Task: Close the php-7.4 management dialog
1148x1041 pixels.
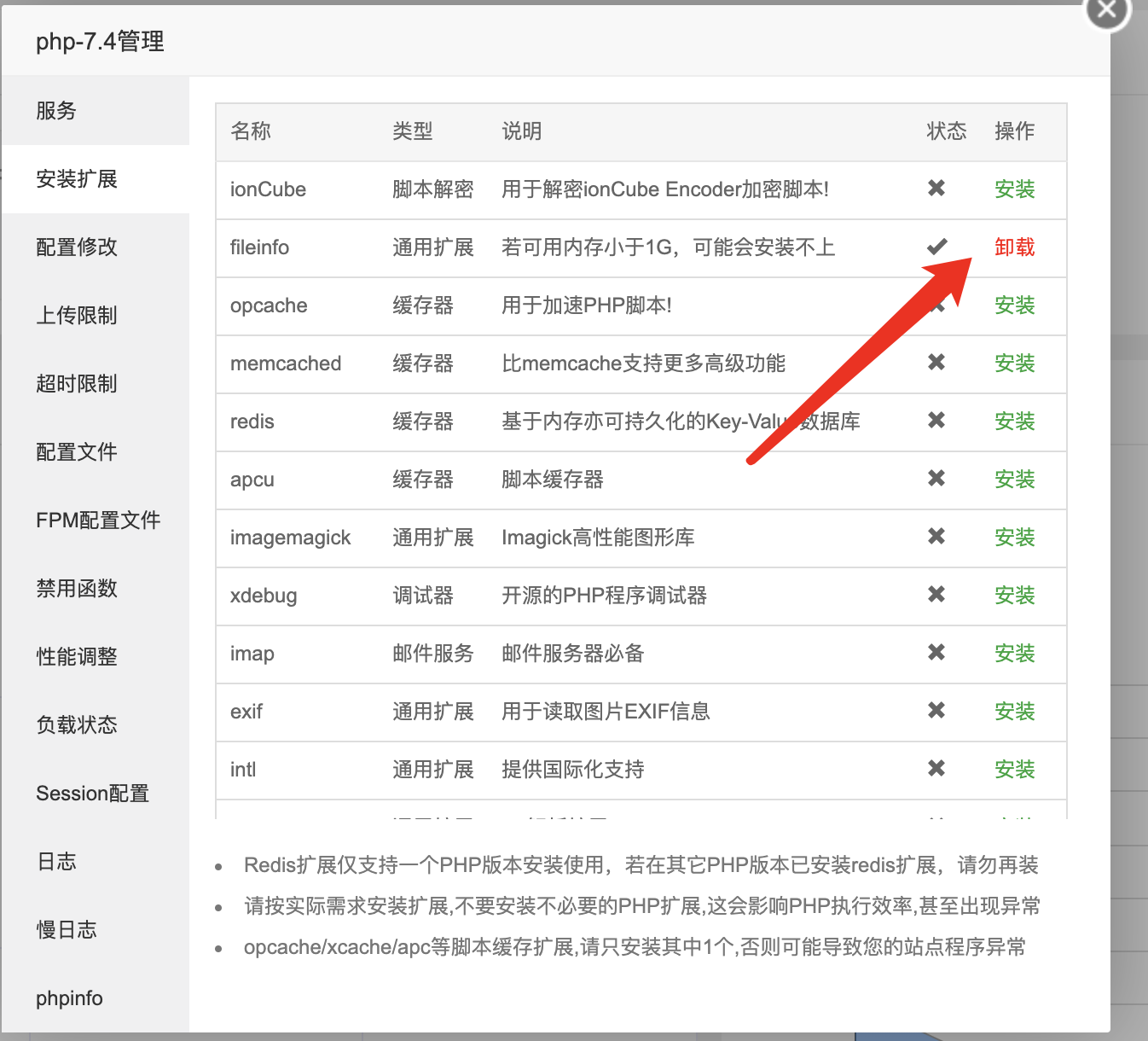Action: click(x=1107, y=10)
